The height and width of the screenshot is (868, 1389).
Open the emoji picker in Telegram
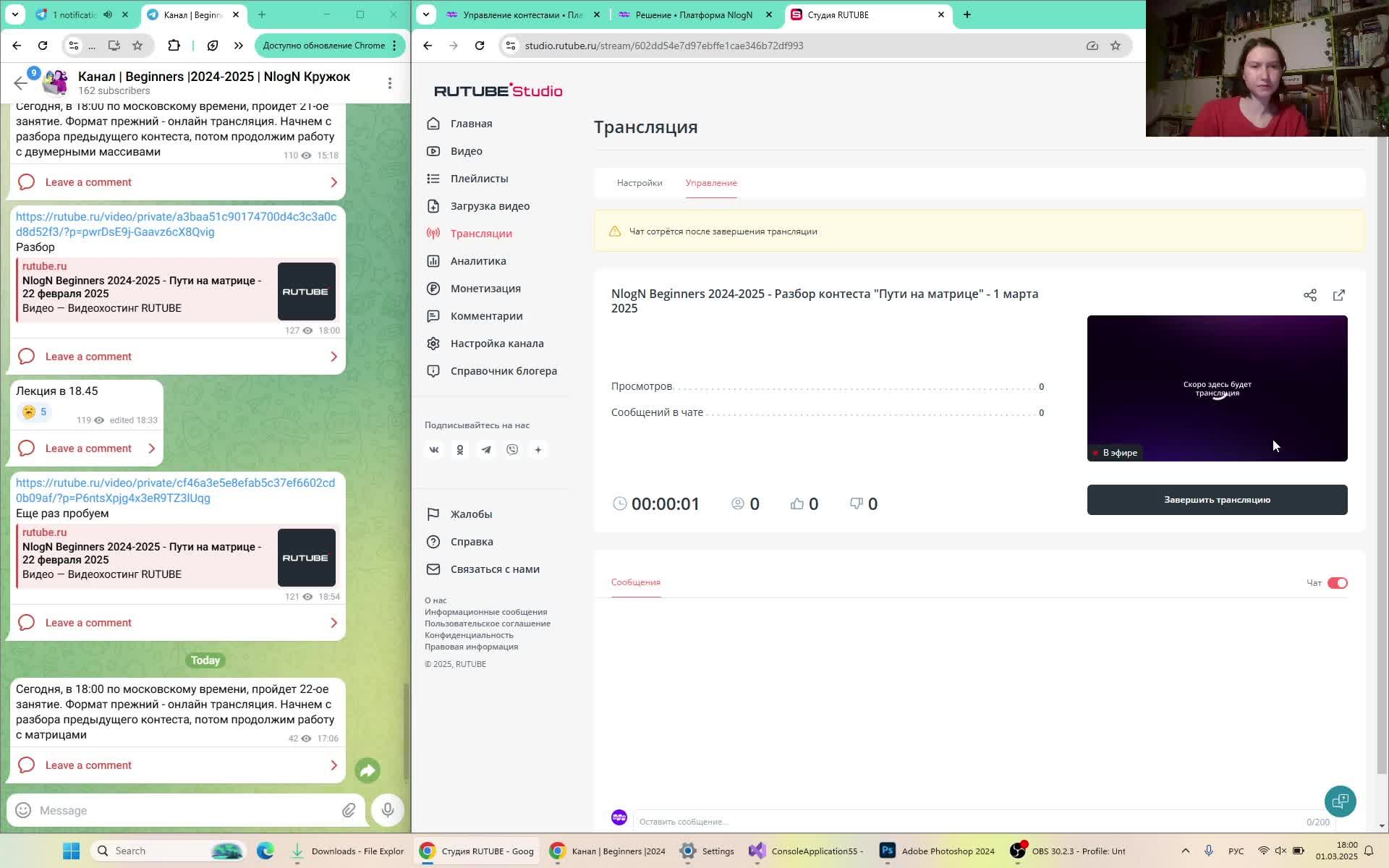(x=23, y=810)
